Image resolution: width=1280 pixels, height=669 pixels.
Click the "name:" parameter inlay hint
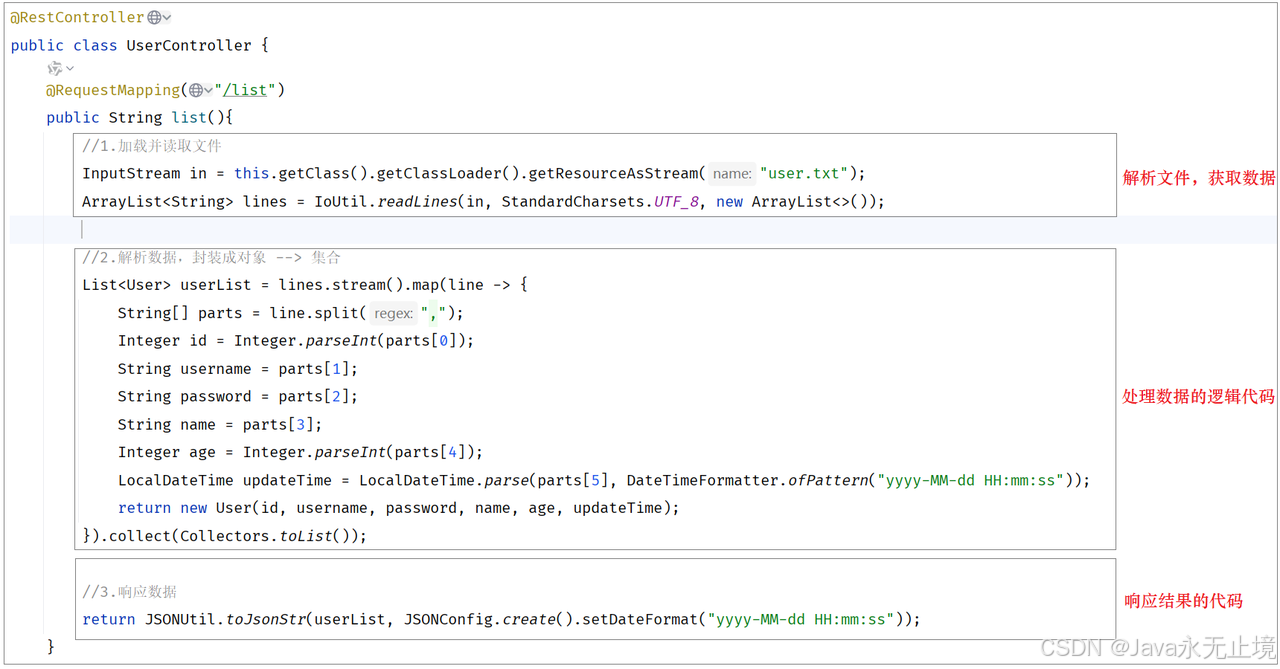tap(732, 174)
